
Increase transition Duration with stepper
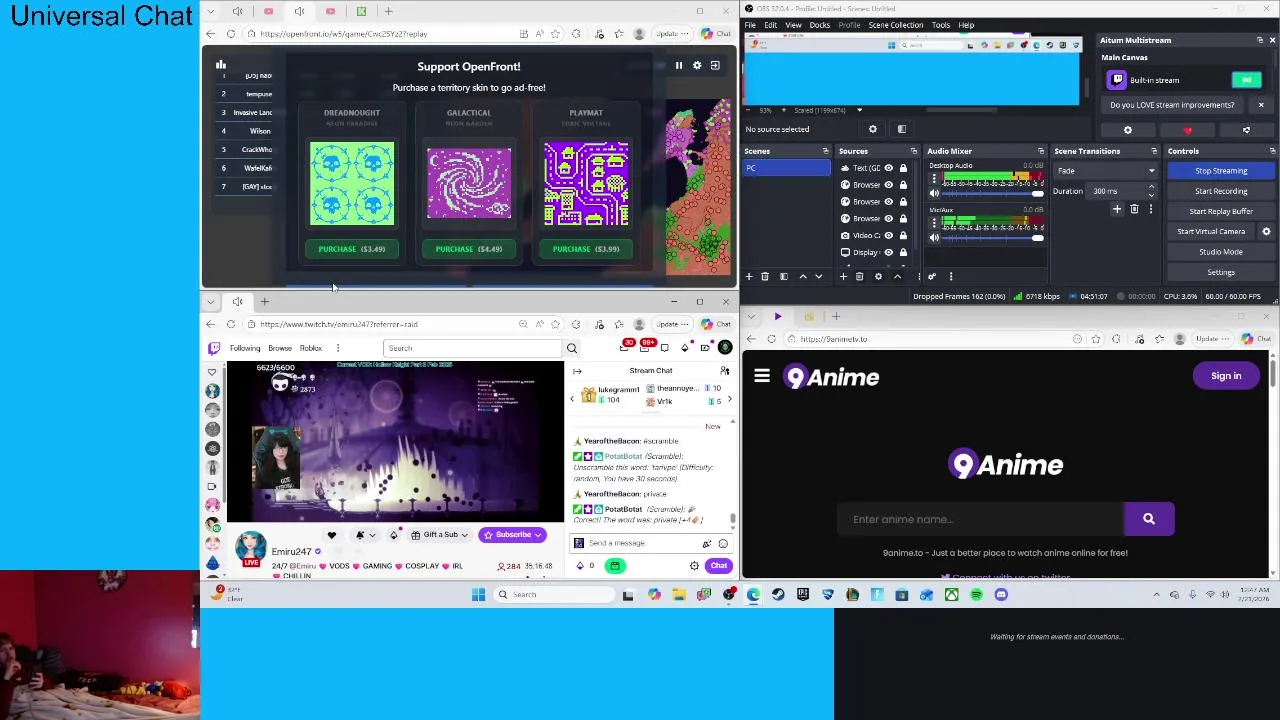pos(1151,187)
